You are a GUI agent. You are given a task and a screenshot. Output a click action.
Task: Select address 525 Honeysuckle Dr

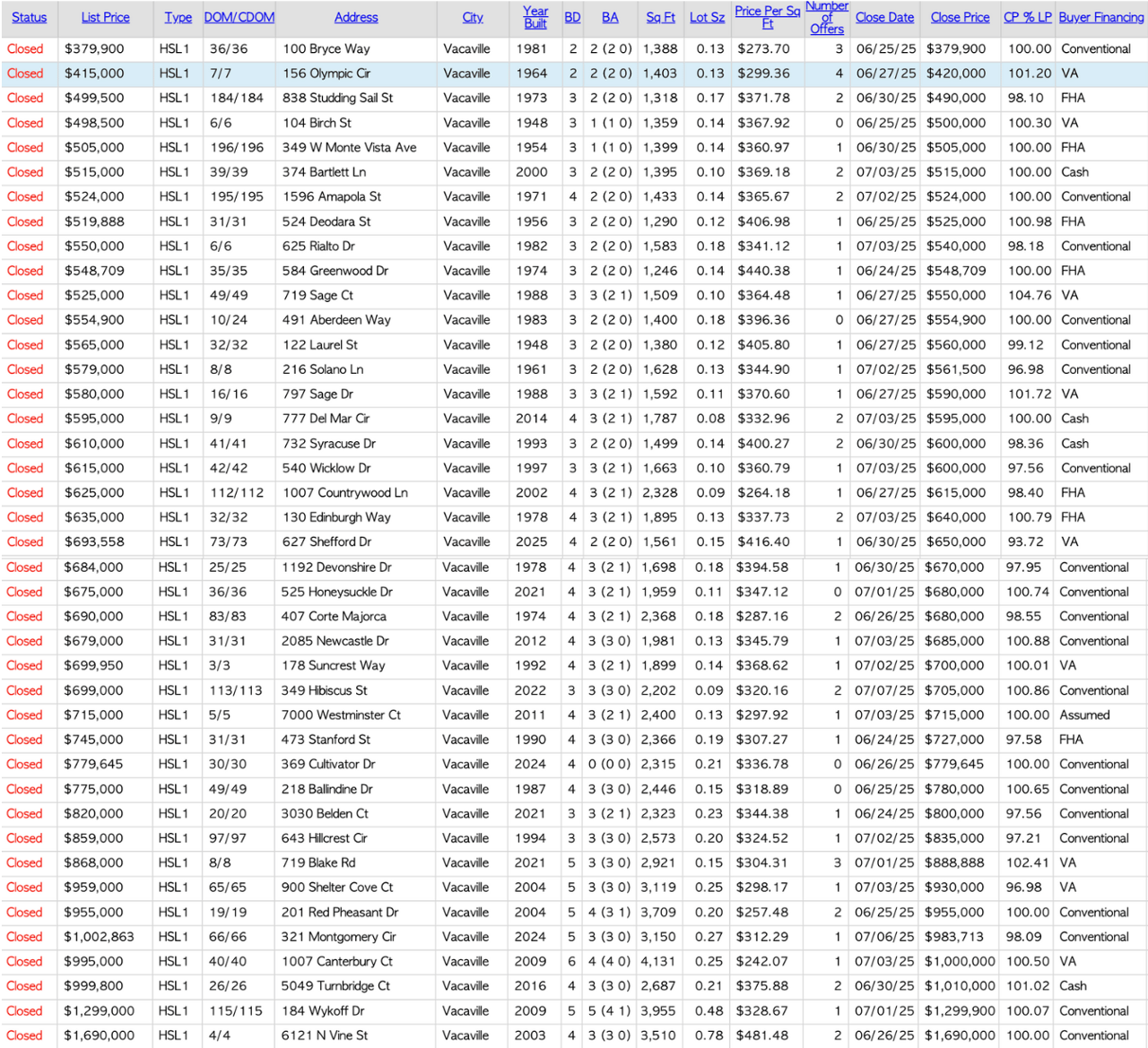pos(336,592)
